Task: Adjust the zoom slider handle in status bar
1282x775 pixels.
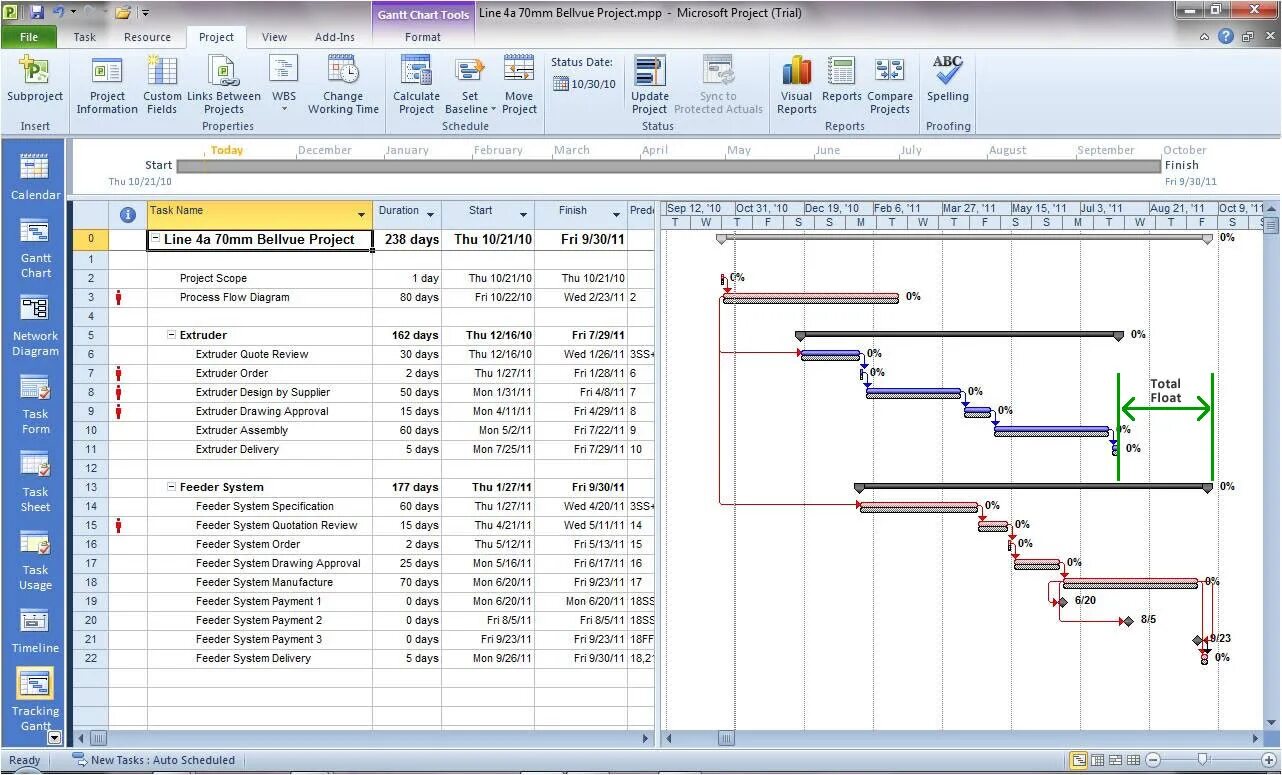Action: pyautogui.click(x=1203, y=760)
